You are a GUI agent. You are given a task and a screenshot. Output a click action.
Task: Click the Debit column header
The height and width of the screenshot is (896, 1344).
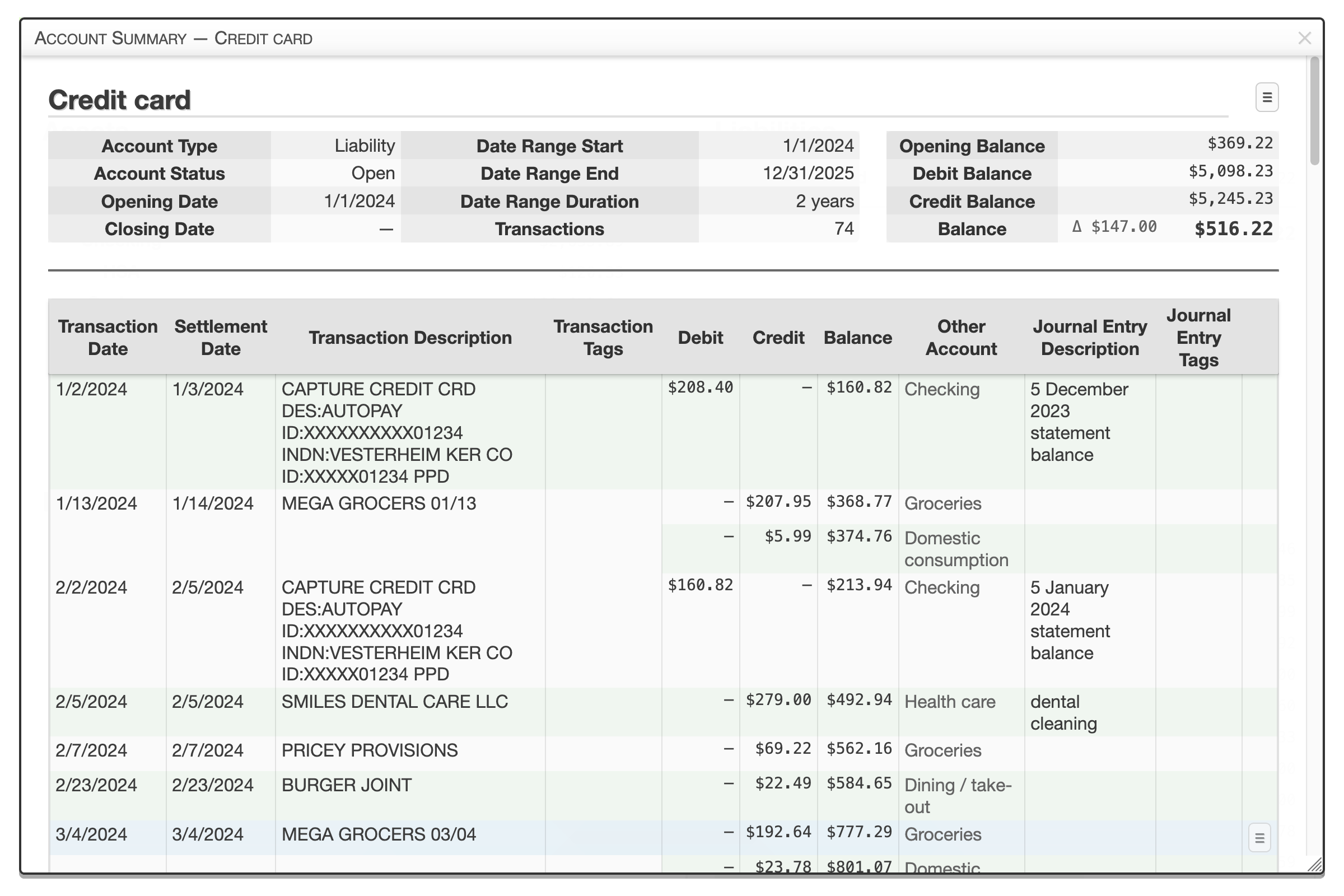click(x=700, y=337)
